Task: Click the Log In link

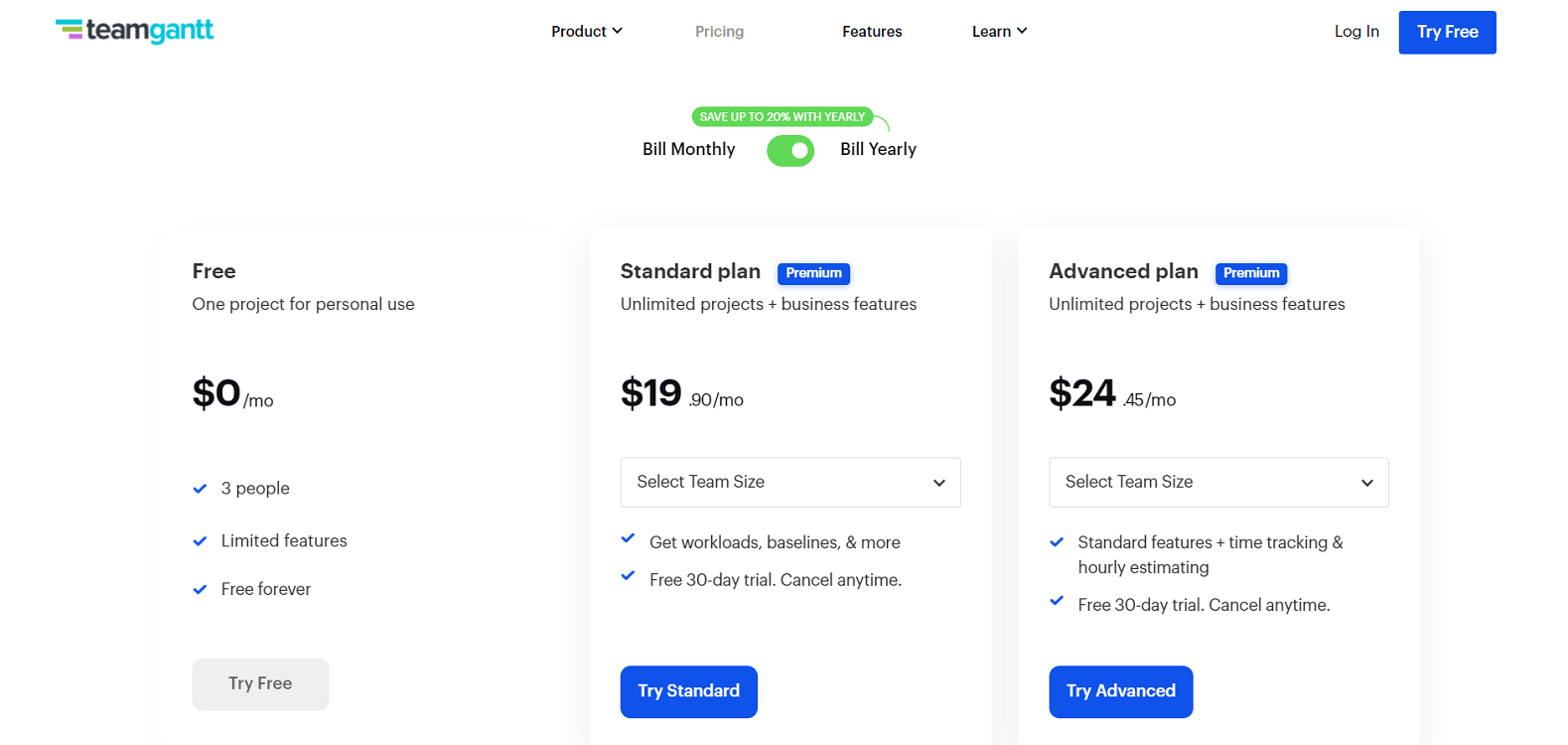Action: pyautogui.click(x=1356, y=32)
